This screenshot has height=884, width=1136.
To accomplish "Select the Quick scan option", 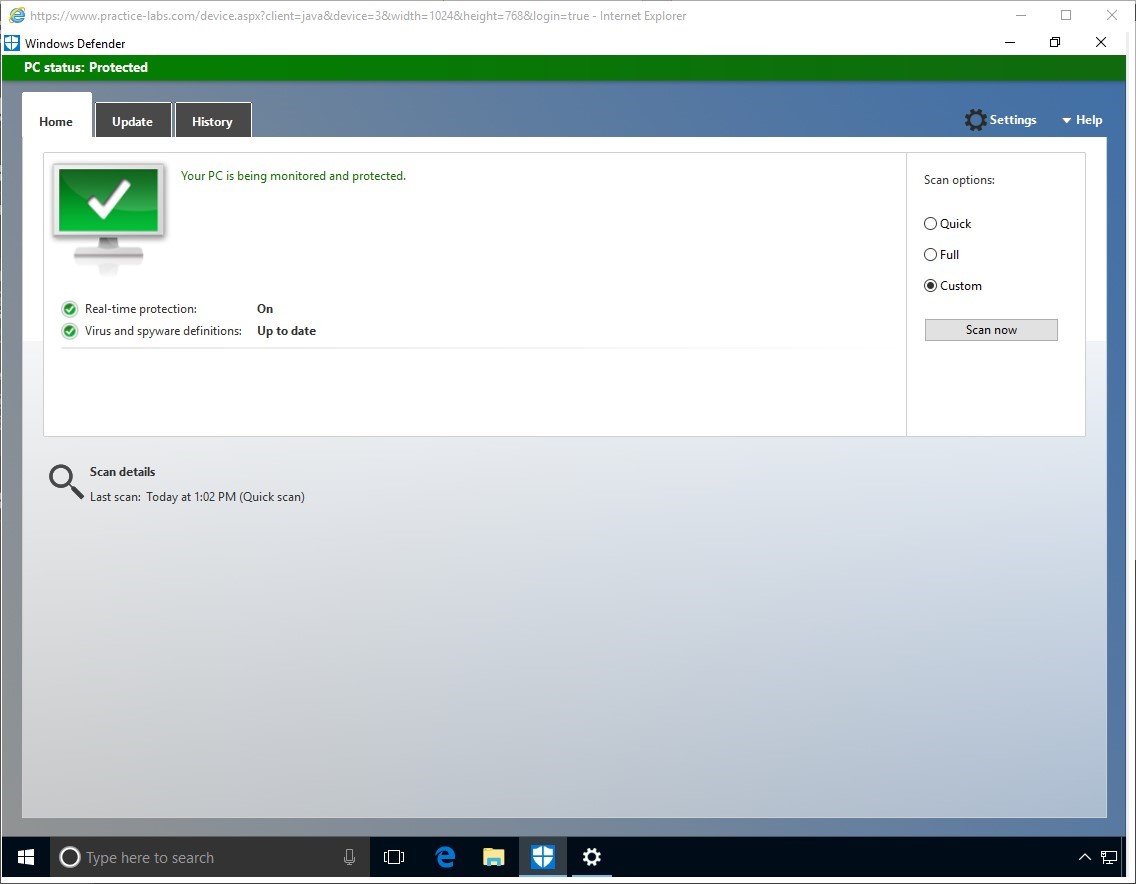I will [x=948, y=224].
